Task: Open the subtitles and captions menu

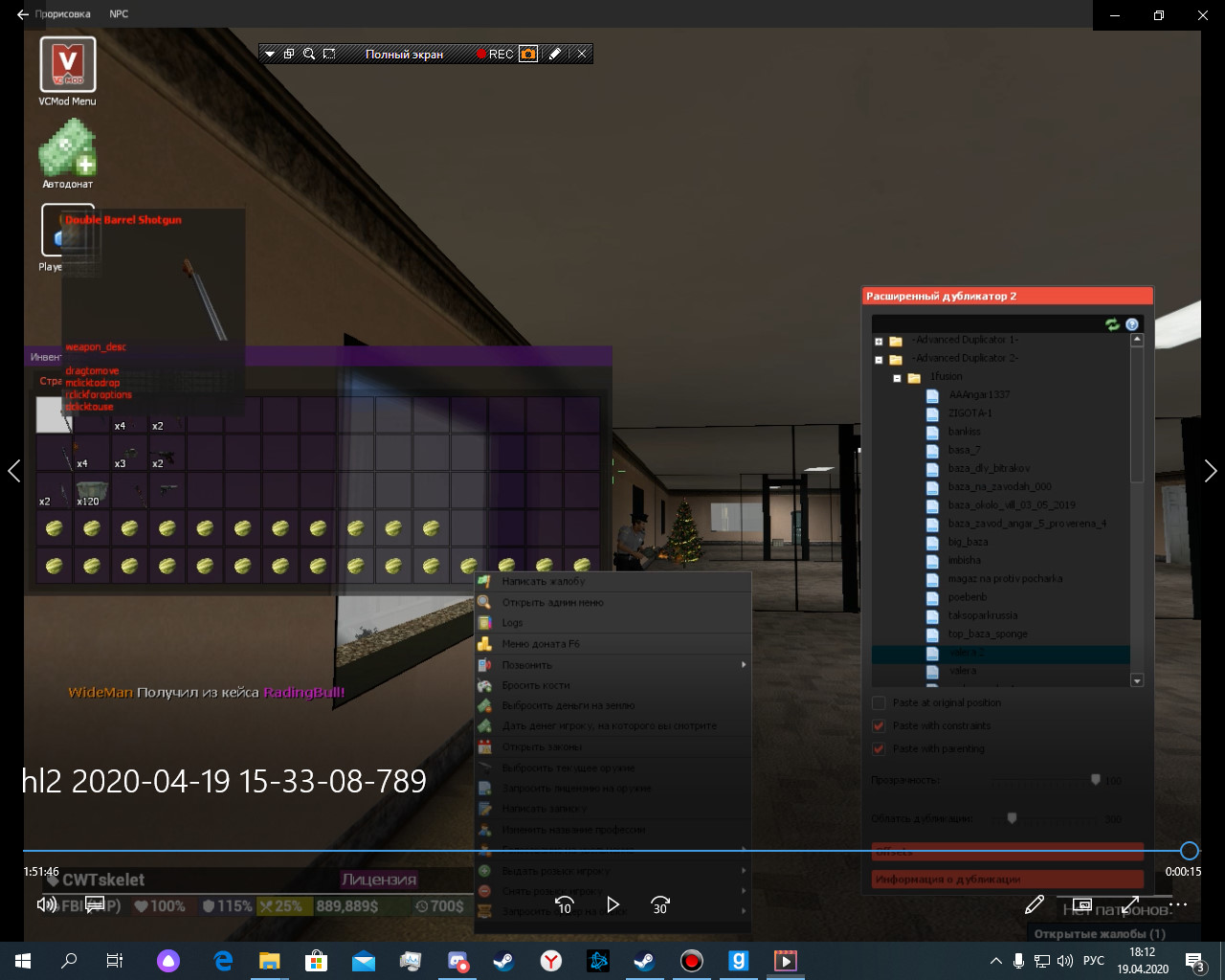Action: pyautogui.click(x=95, y=904)
